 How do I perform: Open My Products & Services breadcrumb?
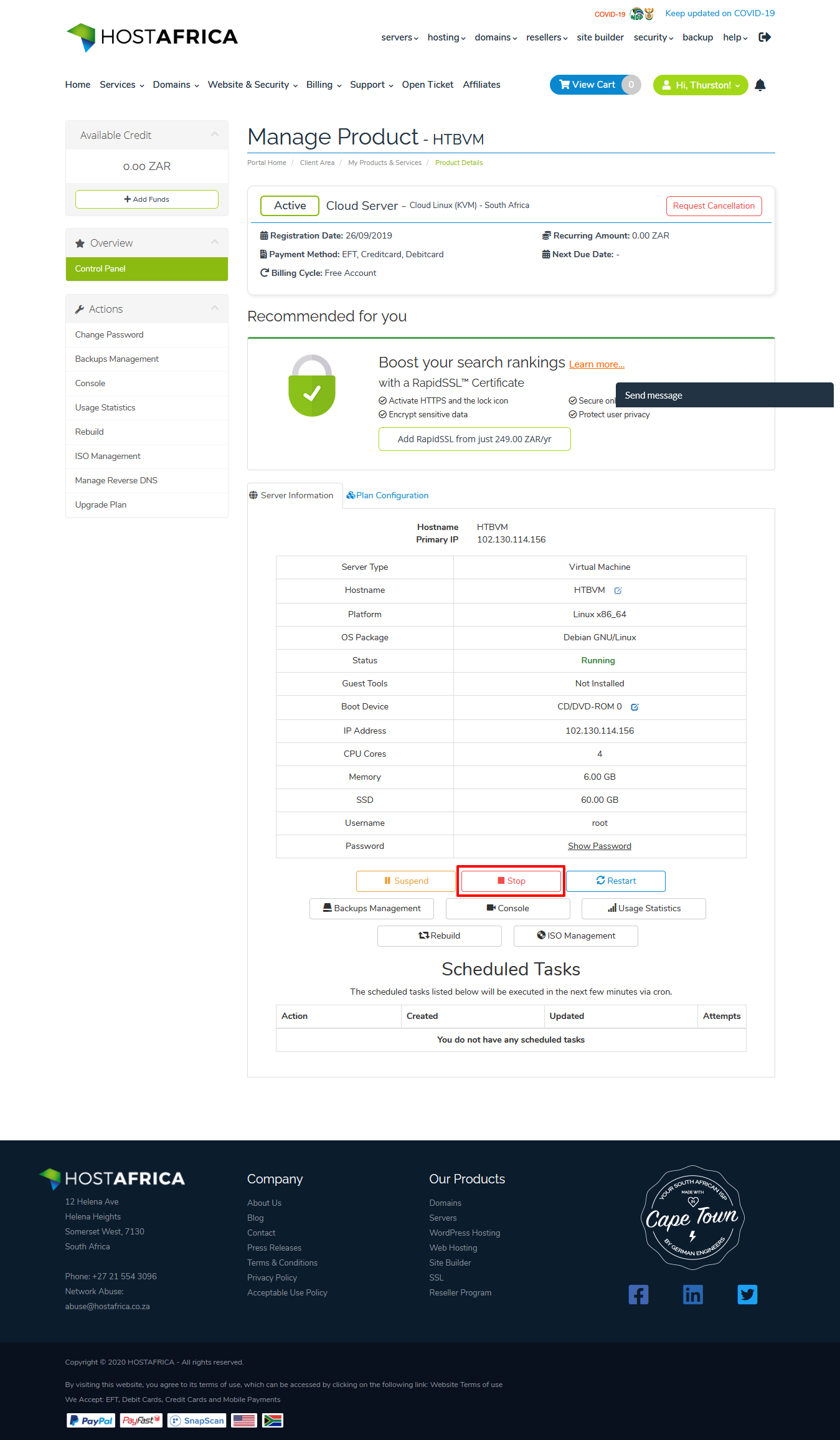pos(385,163)
